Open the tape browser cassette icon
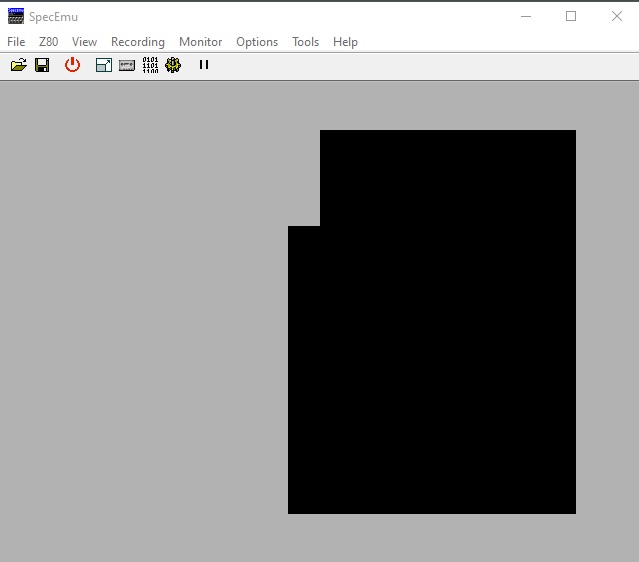Viewport: 639px width, 562px height. [x=127, y=65]
